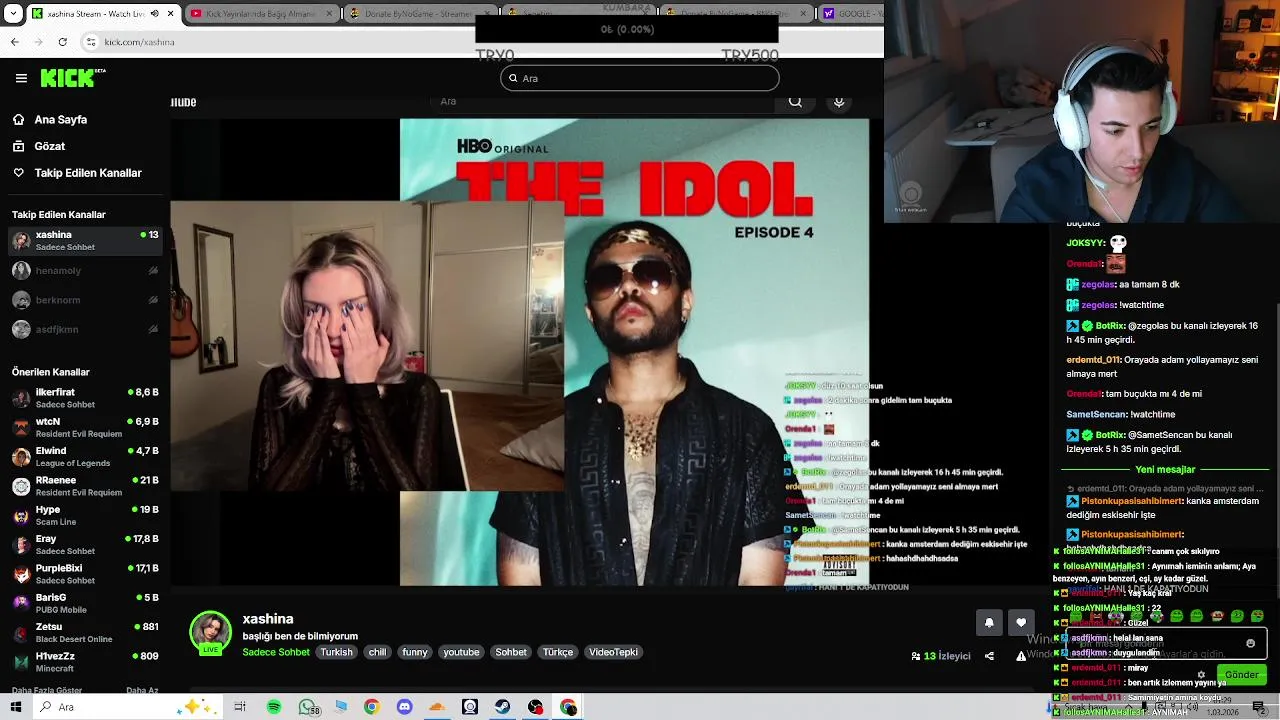The width and height of the screenshot is (1280, 720).
Task: Click the browser back arrow
Action: (x=14, y=42)
